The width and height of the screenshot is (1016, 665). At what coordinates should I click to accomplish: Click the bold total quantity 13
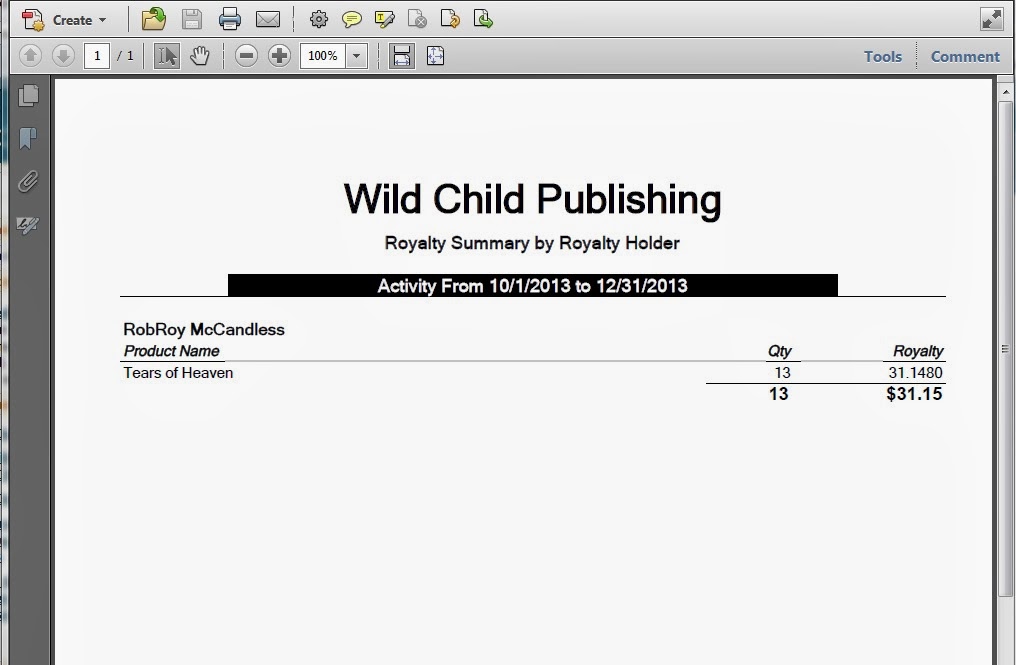coord(778,394)
